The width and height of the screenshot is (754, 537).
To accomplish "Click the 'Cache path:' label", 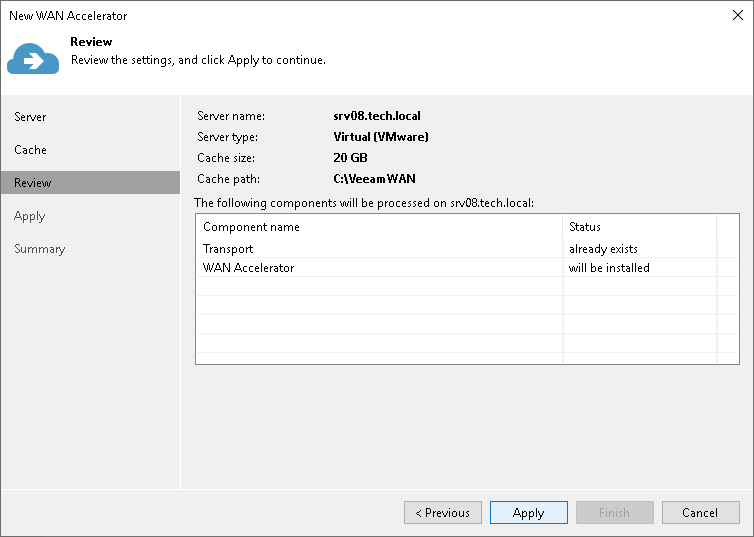I will tap(228, 179).
